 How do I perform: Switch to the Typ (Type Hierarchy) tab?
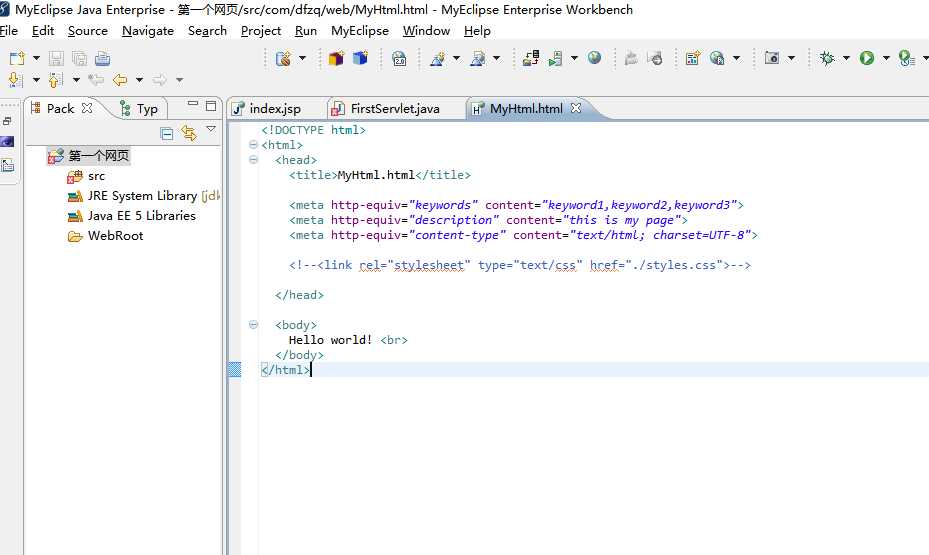147,109
